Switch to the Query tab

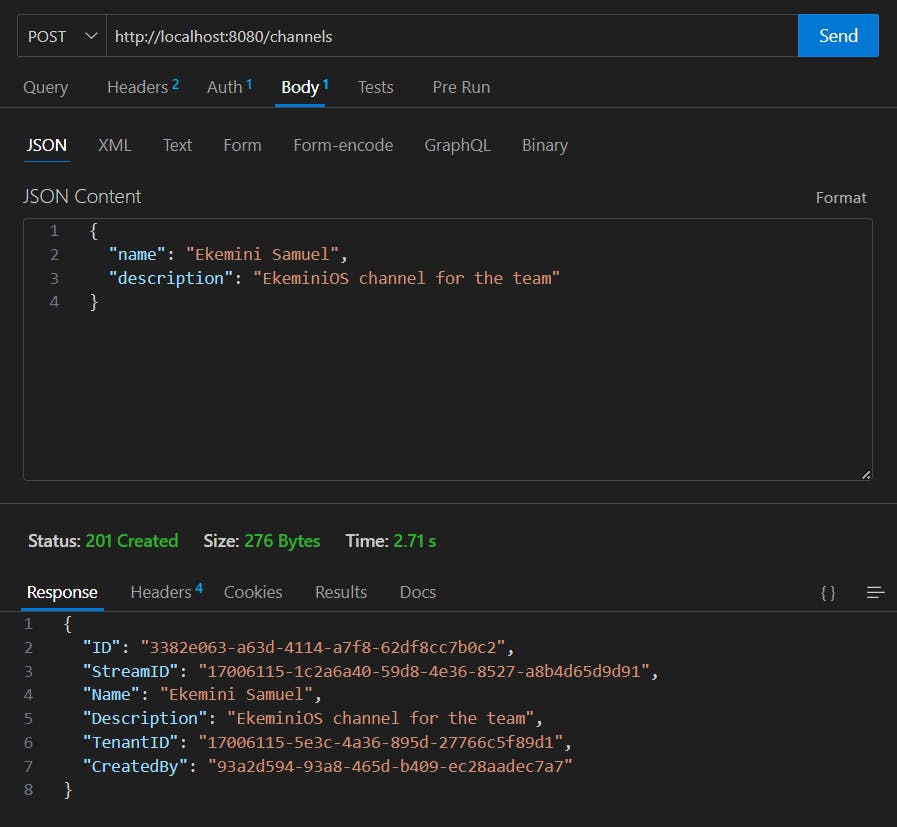point(46,87)
